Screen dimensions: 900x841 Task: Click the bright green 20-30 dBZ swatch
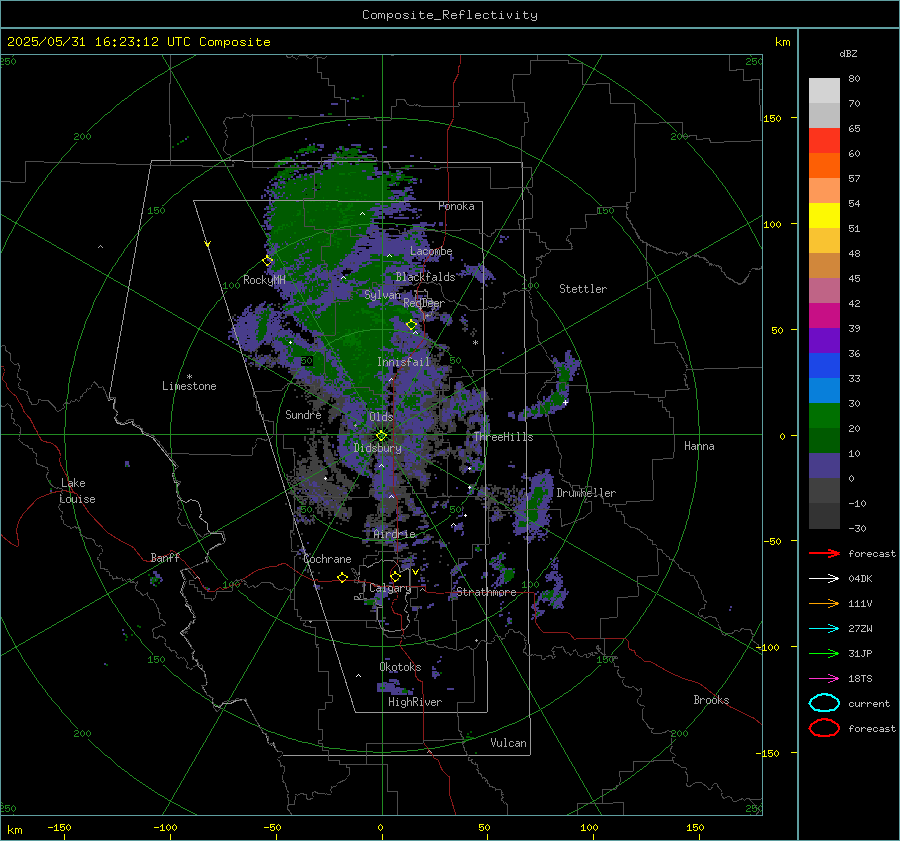tap(824, 416)
